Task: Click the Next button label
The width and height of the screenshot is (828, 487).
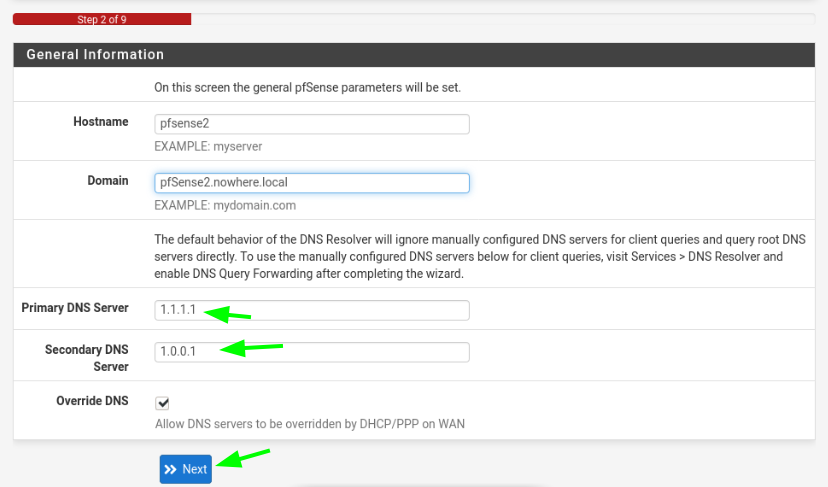Action: click(194, 469)
